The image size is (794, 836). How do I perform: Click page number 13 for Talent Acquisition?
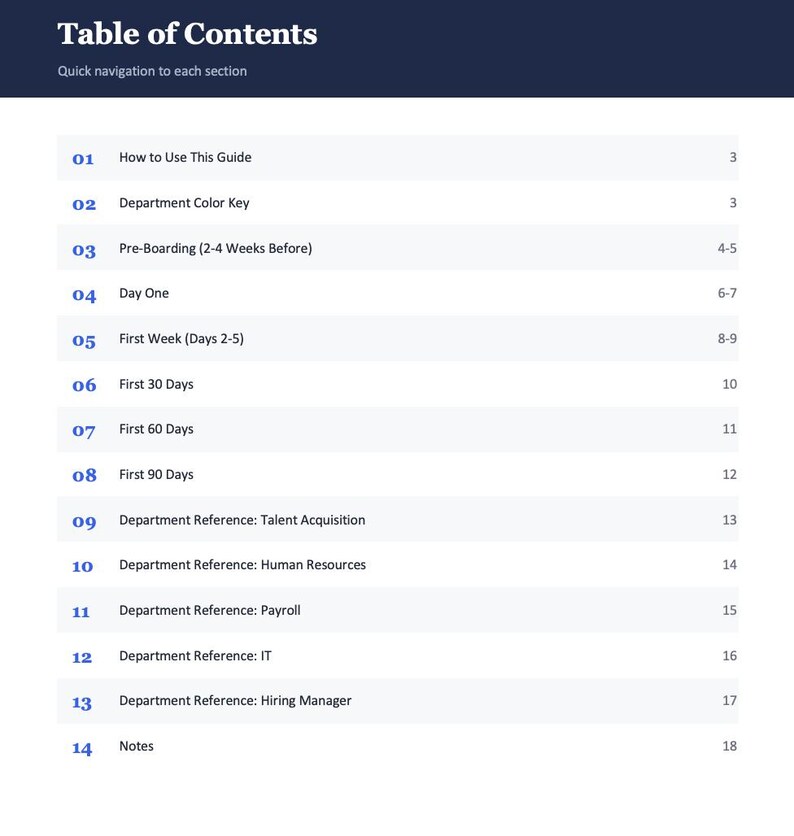click(x=729, y=520)
